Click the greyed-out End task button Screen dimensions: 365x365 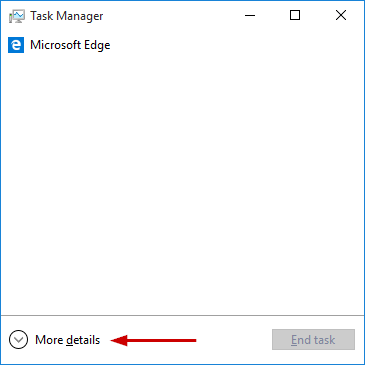[313, 340]
